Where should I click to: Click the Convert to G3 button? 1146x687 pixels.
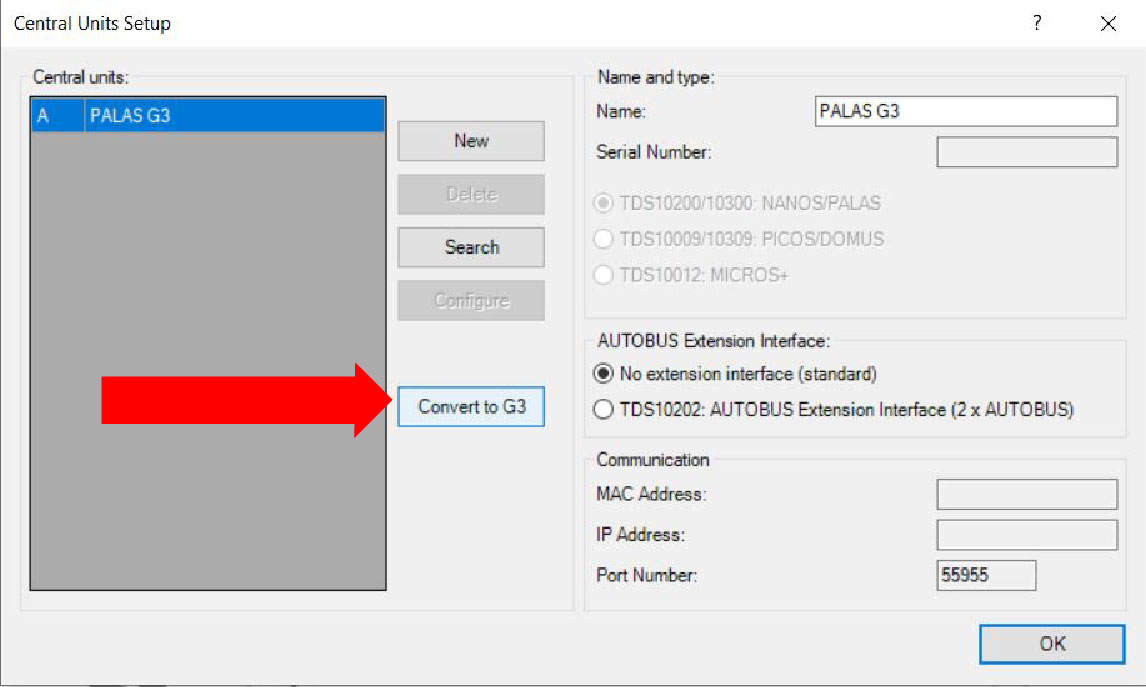[471, 407]
